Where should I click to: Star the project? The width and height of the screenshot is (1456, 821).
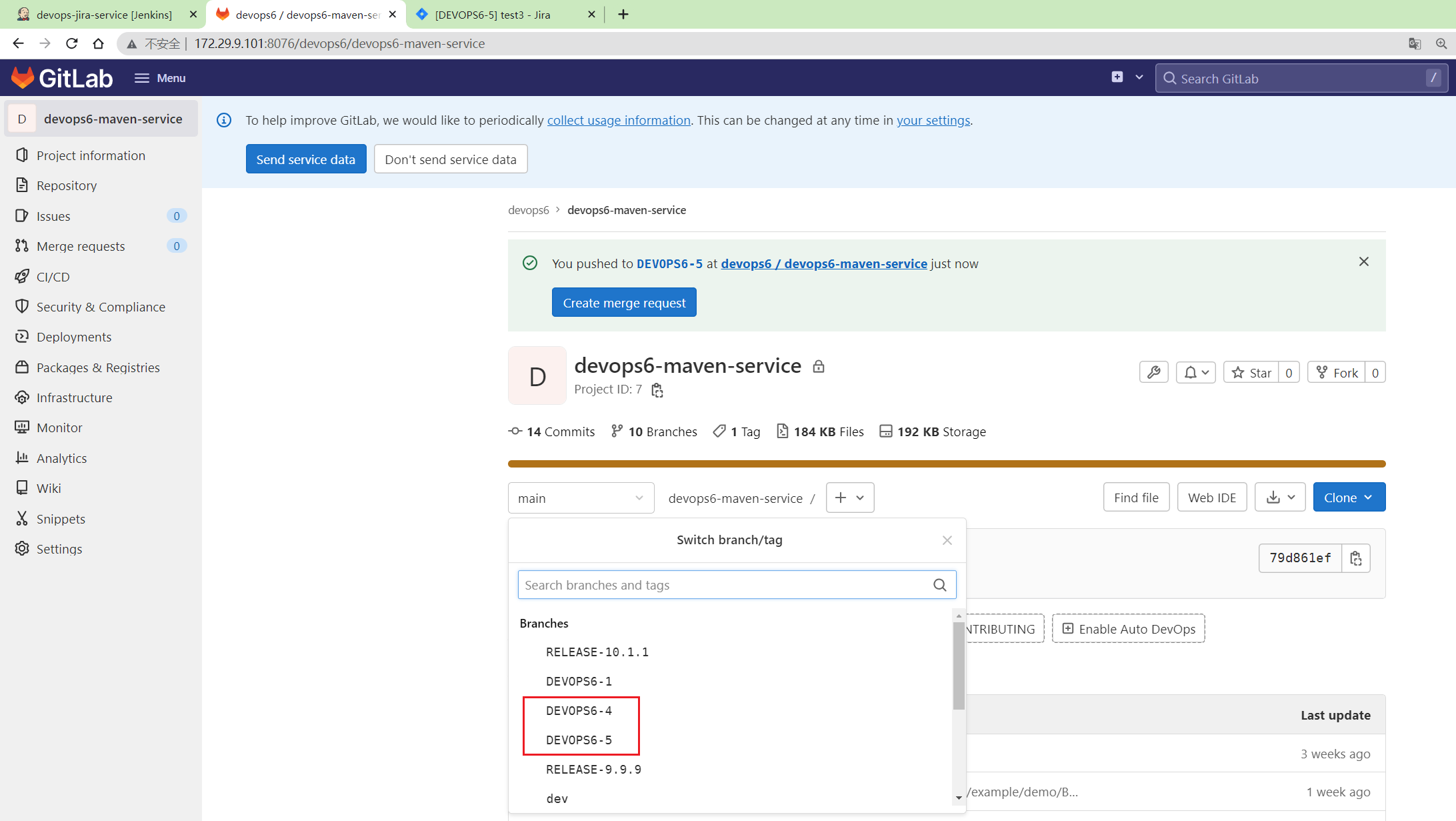[x=1251, y=372]
